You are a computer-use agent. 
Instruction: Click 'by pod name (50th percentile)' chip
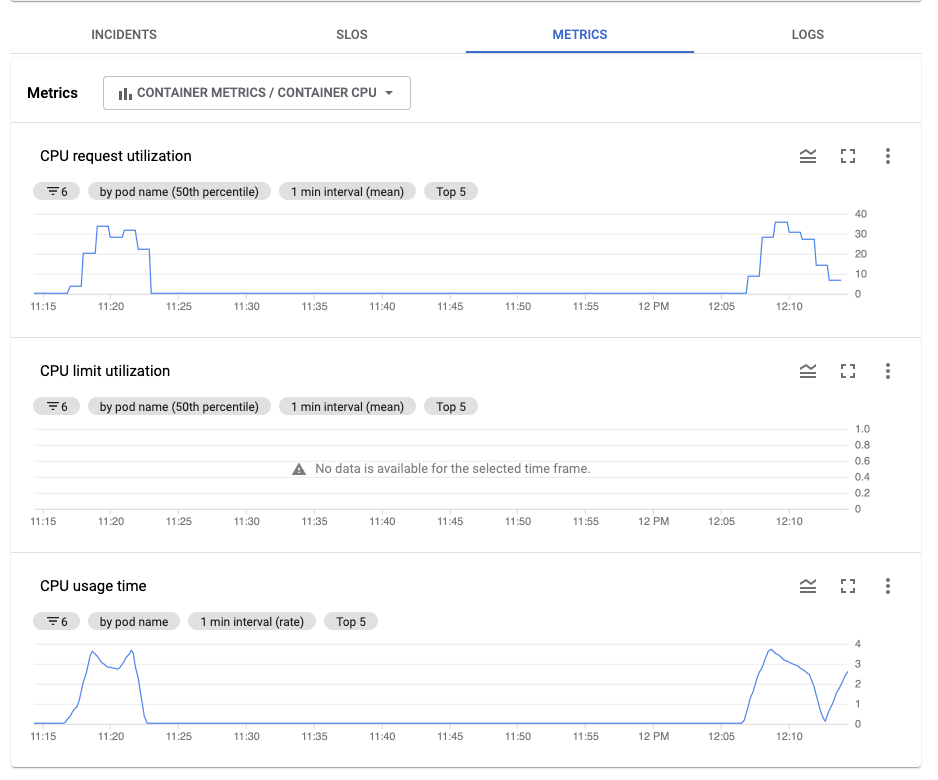pos(179,191)
